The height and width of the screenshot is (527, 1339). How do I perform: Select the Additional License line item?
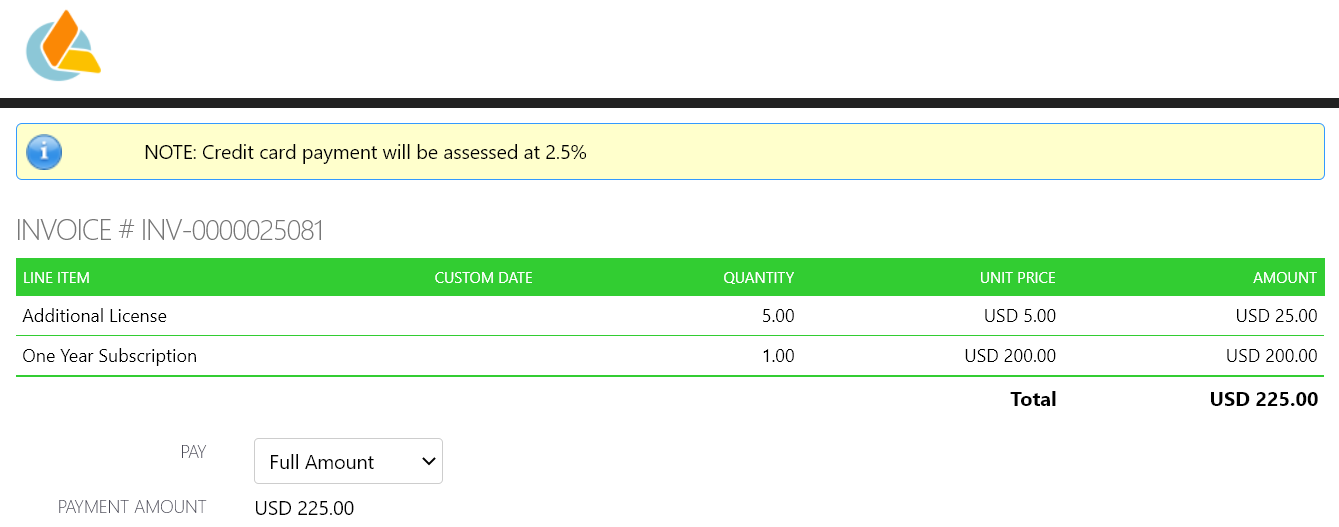[95, 316]
